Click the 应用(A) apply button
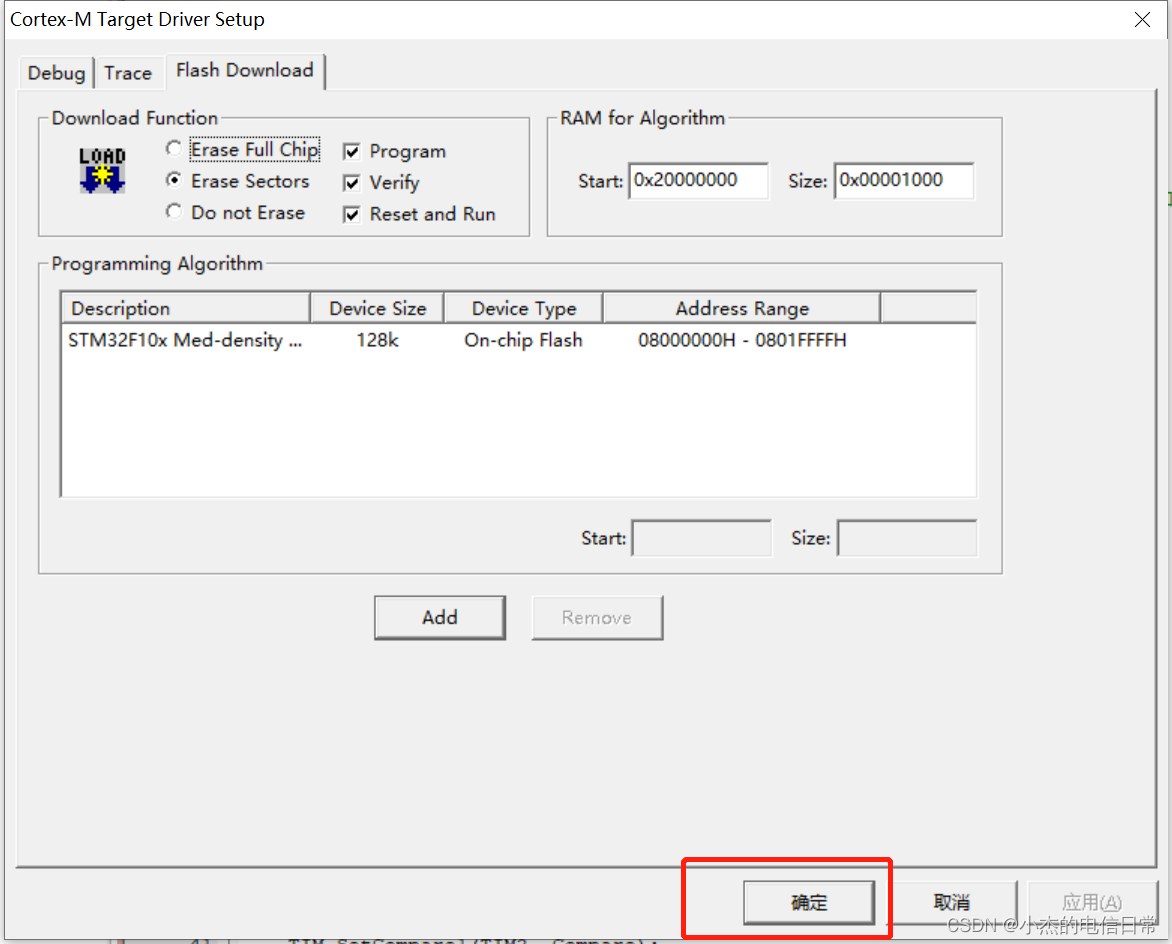 pos(1092,901)
